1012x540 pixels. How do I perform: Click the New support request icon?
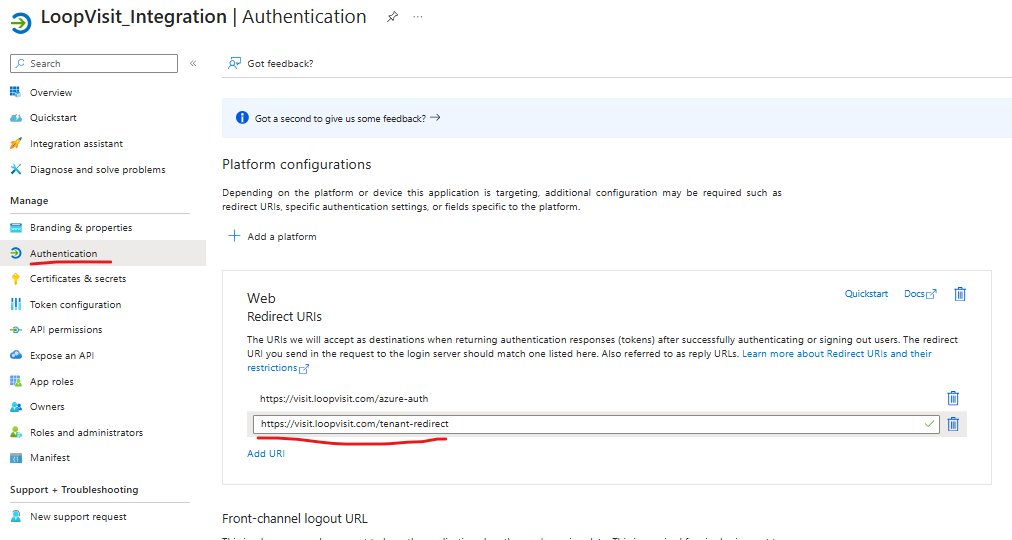point(15,516)
